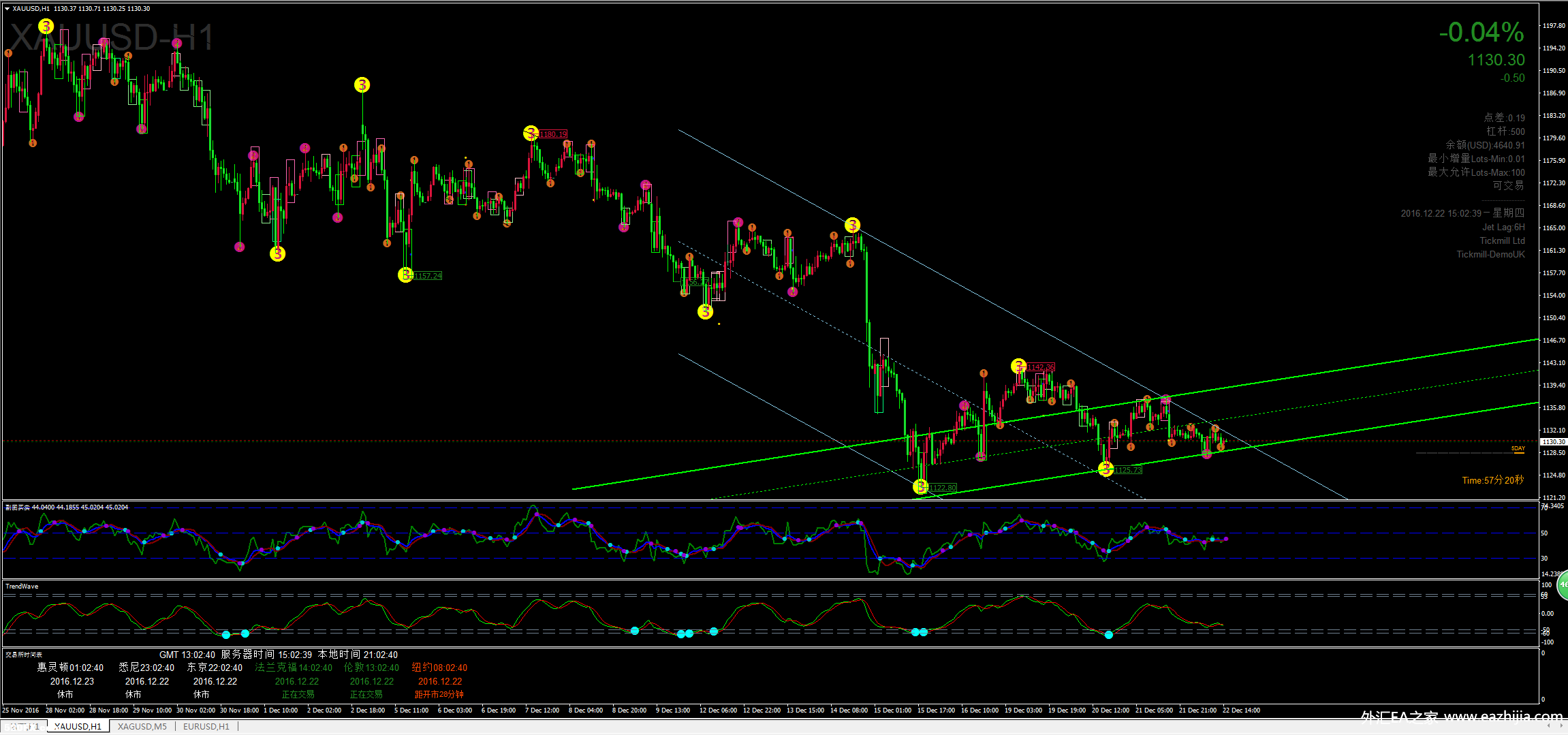This screenshot has width=1568, height=735.
Task: Click the red 1180.19 price label
Action: (x=553, y=134)
